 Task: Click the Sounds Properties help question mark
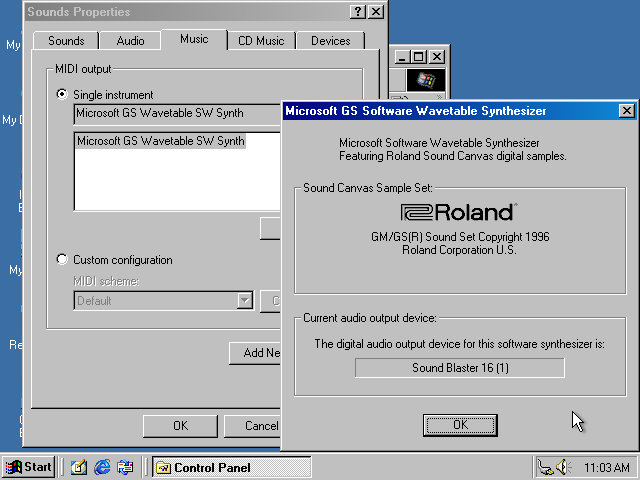tap(358, 11)
